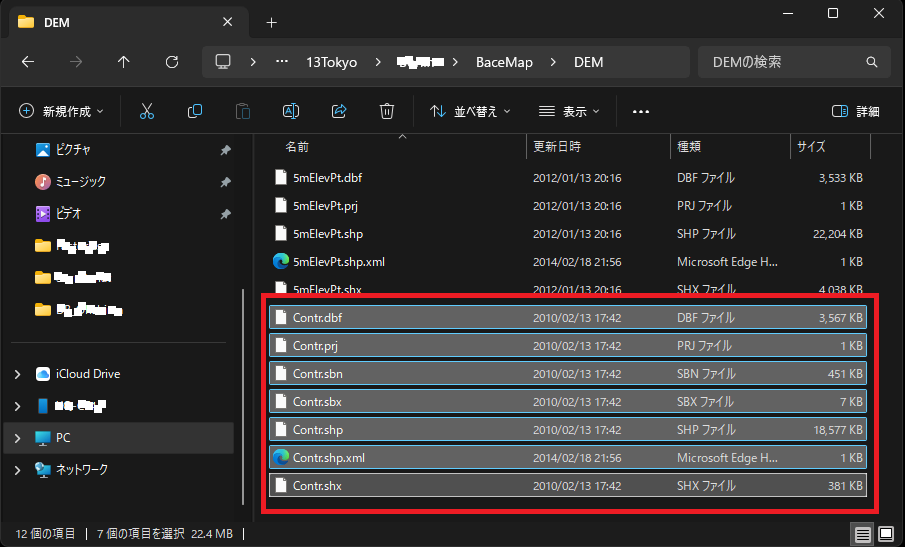The height and width of the screenshot is (547, 905).
Task: Click the Rename icon in toolbar
Action: 291,111
